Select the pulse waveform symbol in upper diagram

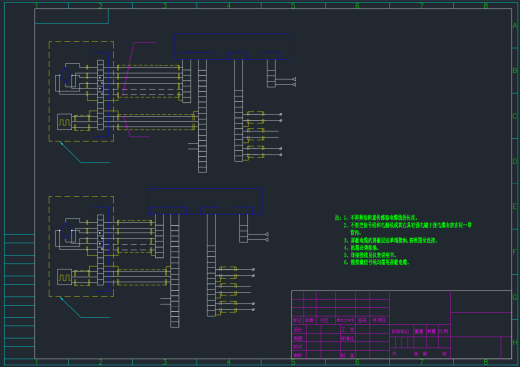click(x=64, y=122)
